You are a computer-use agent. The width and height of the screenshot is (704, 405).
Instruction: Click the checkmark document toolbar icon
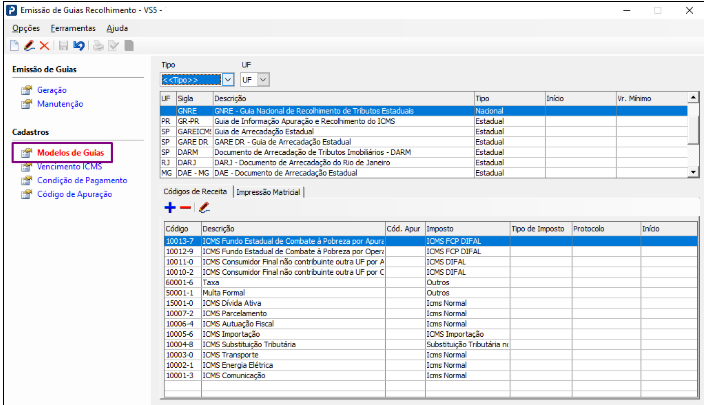113,46
